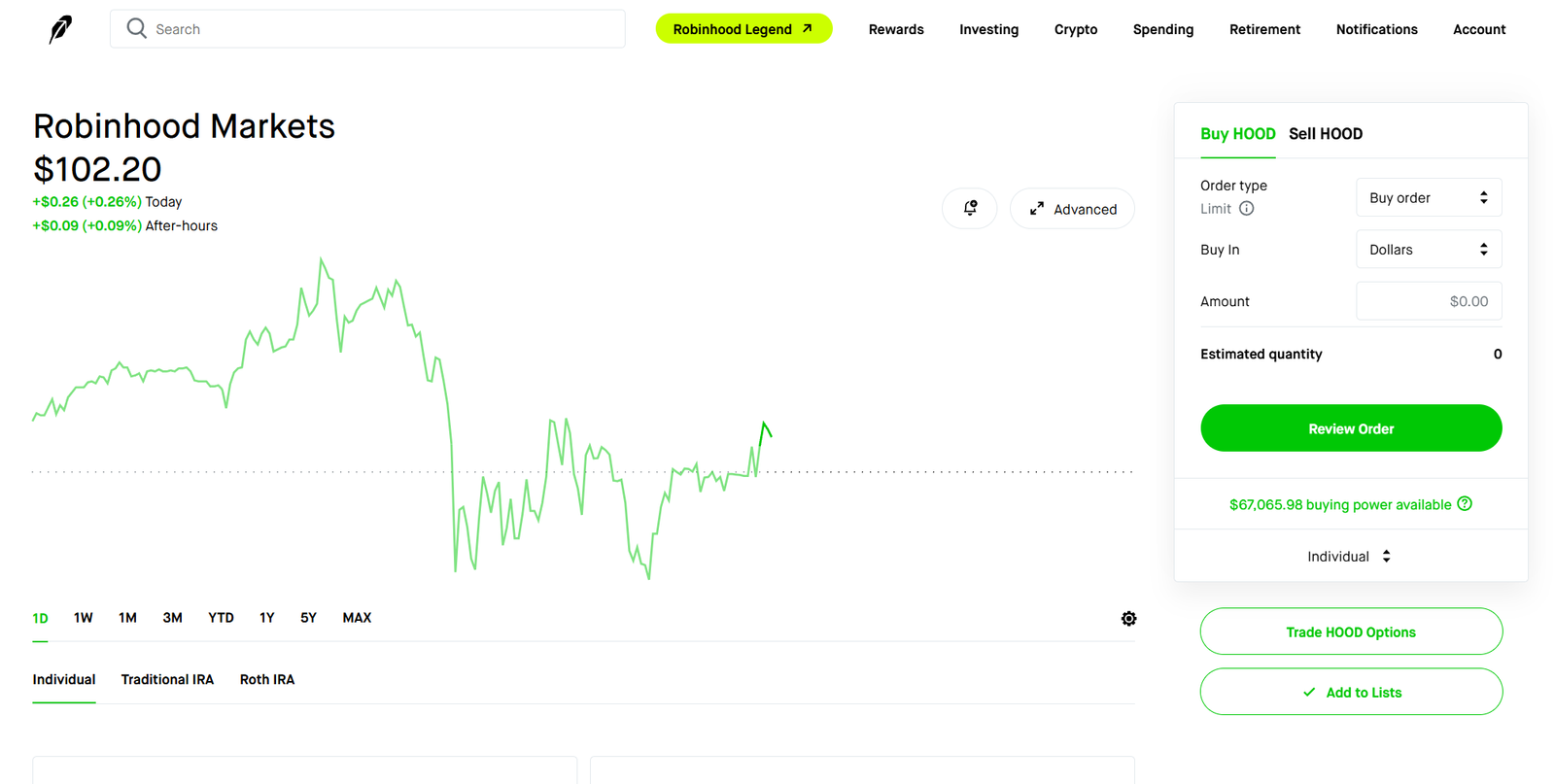Select the MAX chart range
The image size is (1555, 784).
coord(357,618)
